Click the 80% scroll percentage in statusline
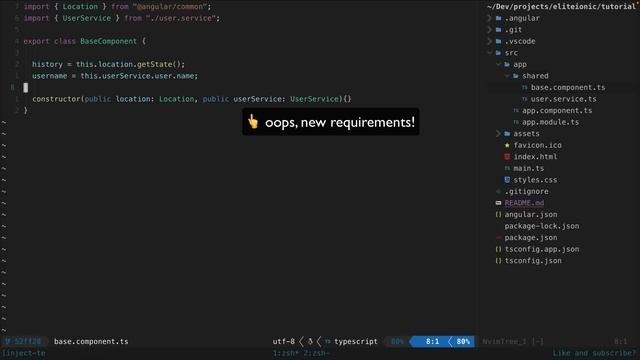Screen dimensions: 640x360 (x=463, y=342)
